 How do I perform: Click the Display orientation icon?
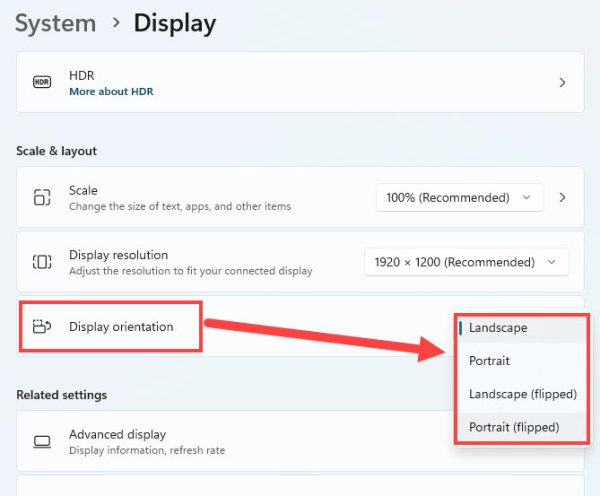[x=42, y=327]
